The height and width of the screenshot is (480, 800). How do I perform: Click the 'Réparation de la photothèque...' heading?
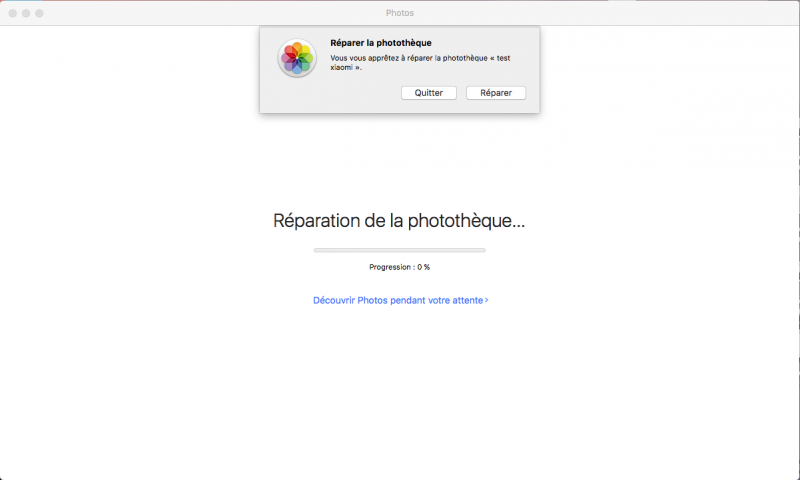(399, 220)
